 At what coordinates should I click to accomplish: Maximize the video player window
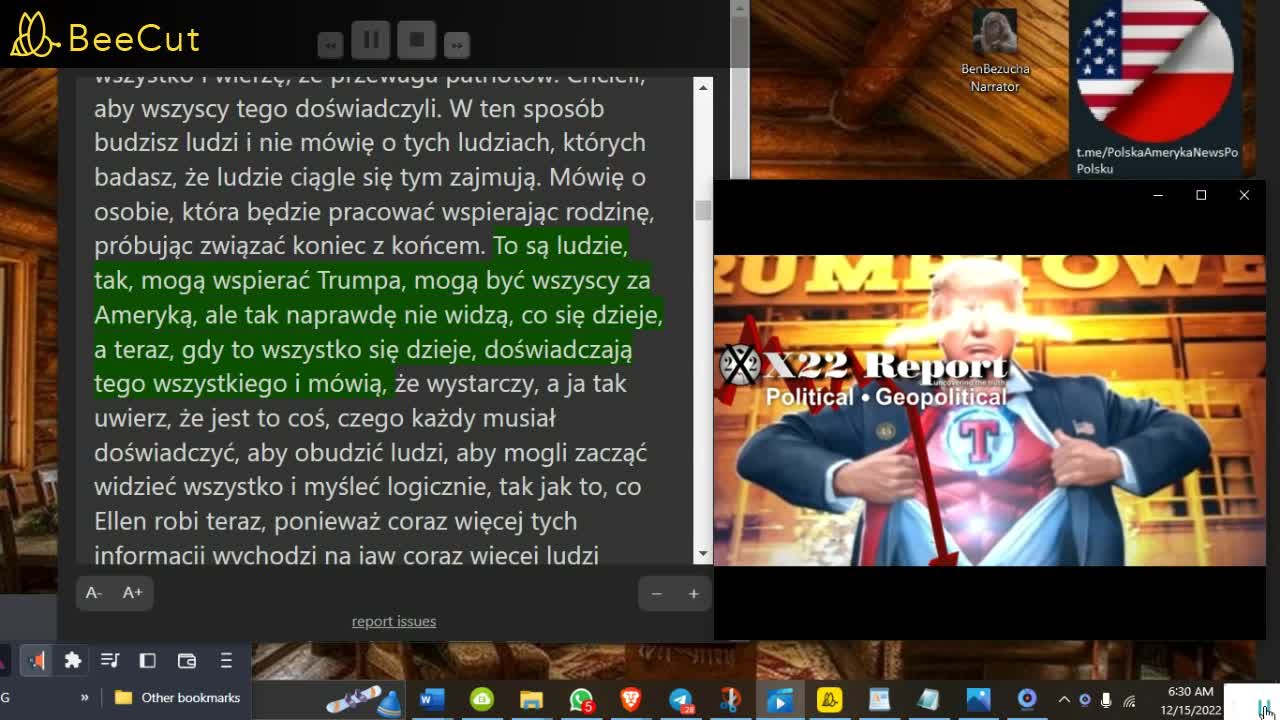click(x=1201, y=195)
